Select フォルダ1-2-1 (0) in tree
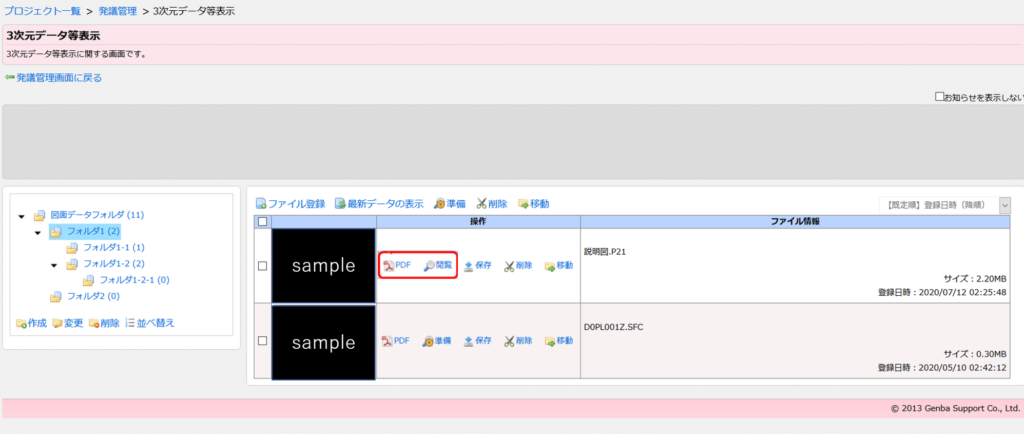Viewport: 1024px width, 434px height. tap(135, 280)
